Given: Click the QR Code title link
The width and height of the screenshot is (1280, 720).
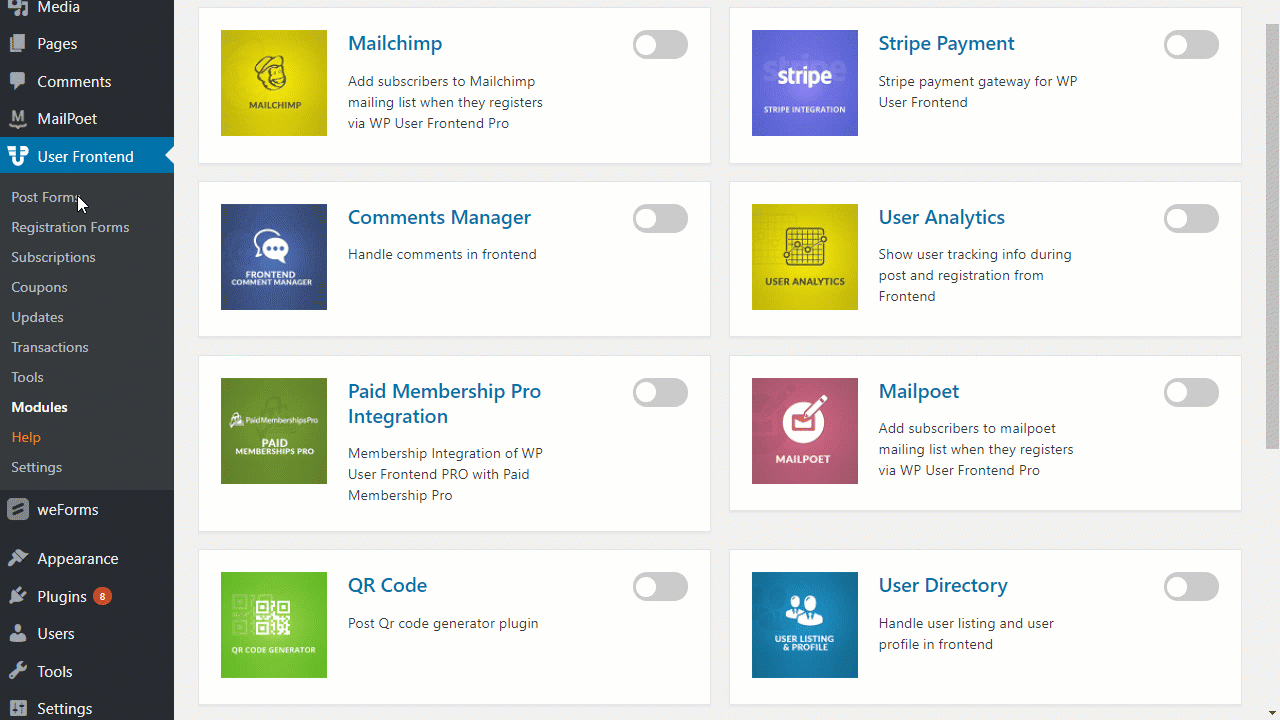Looking at the screenshot, I should click(x=387, y=586).
